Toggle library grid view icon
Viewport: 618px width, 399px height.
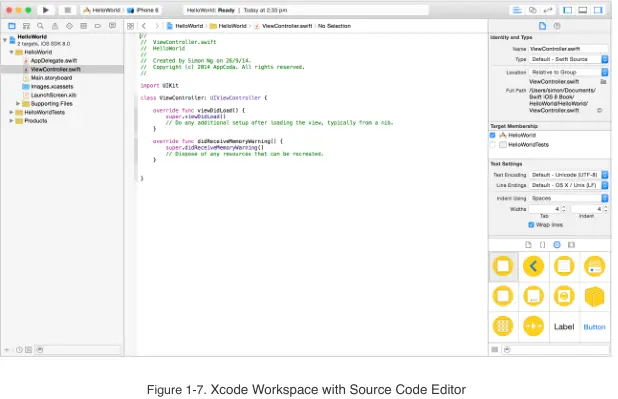click(x=495, y=350)
